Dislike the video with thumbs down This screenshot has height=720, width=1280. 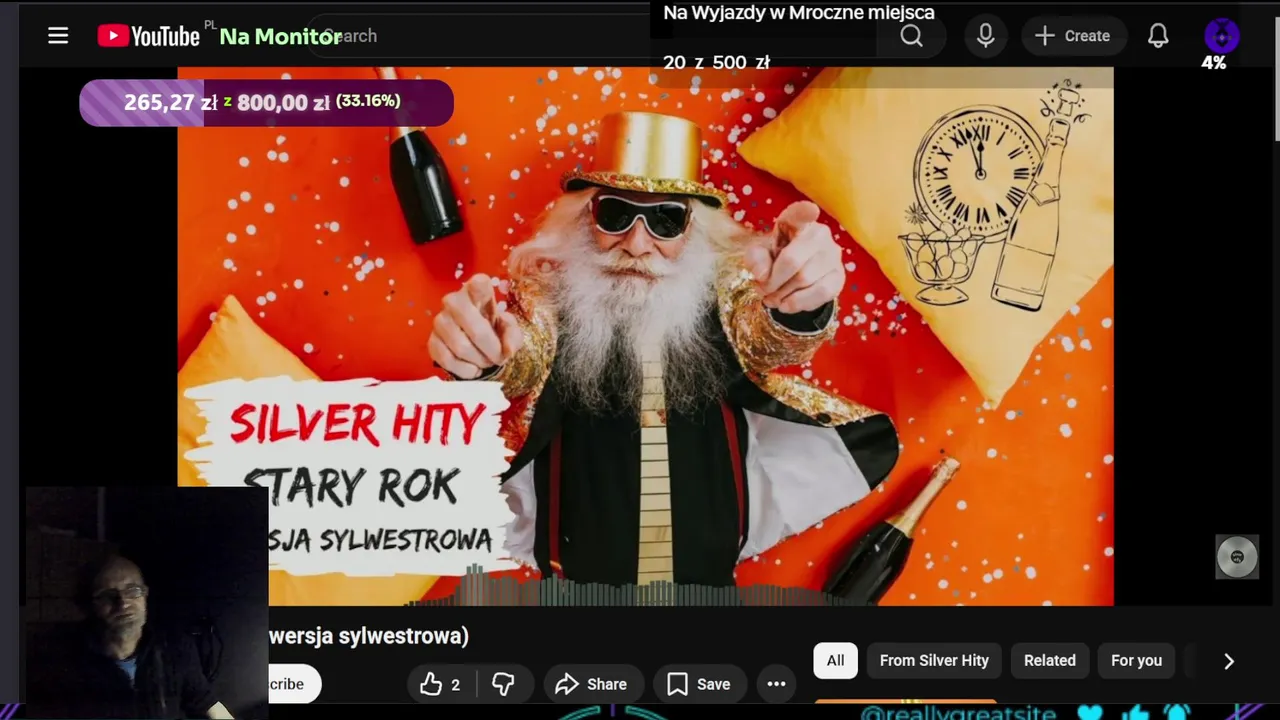click(503, 684)
